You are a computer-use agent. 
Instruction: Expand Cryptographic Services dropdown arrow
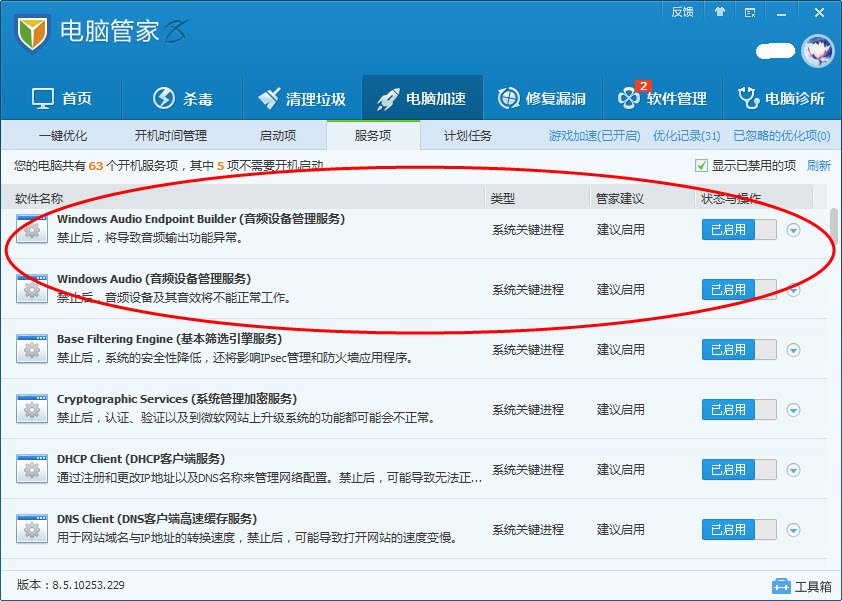click(x=793, y=410)
